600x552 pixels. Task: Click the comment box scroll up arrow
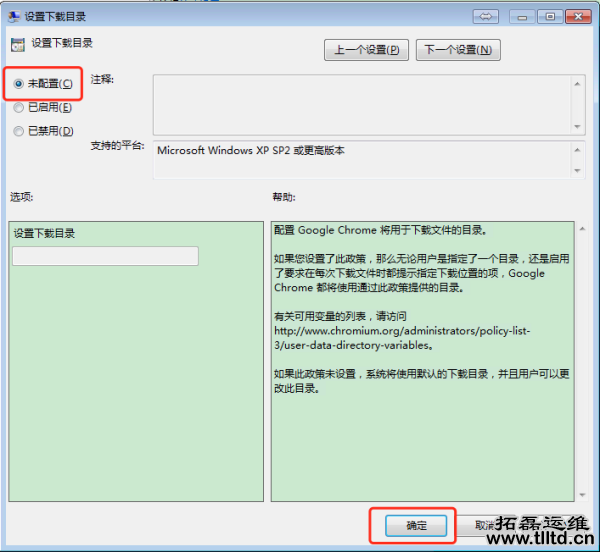tap(577, 84)
